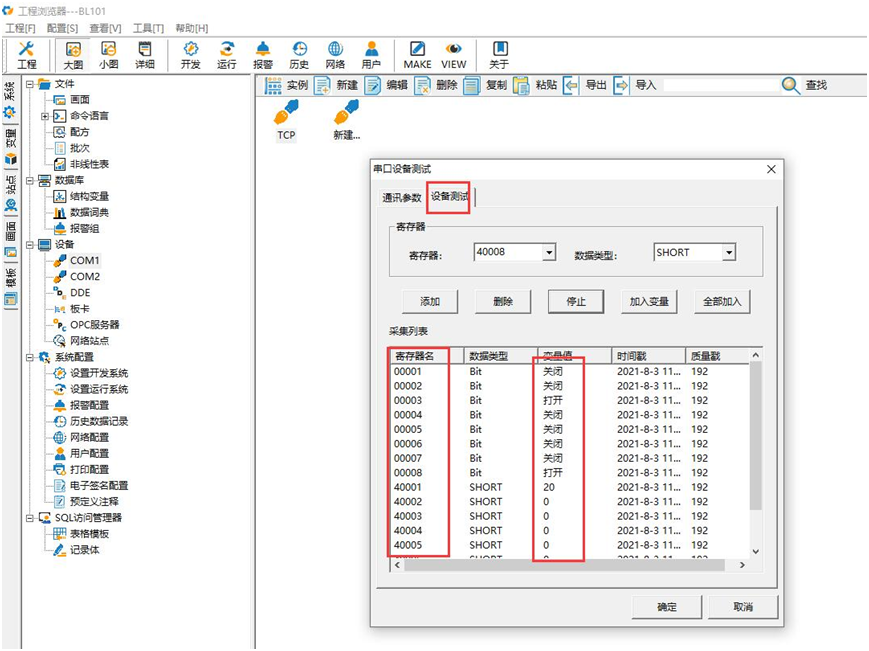This screenshot has height=651, width=869.
Task: Click the 寄存器名 column header
Action: 427,356
